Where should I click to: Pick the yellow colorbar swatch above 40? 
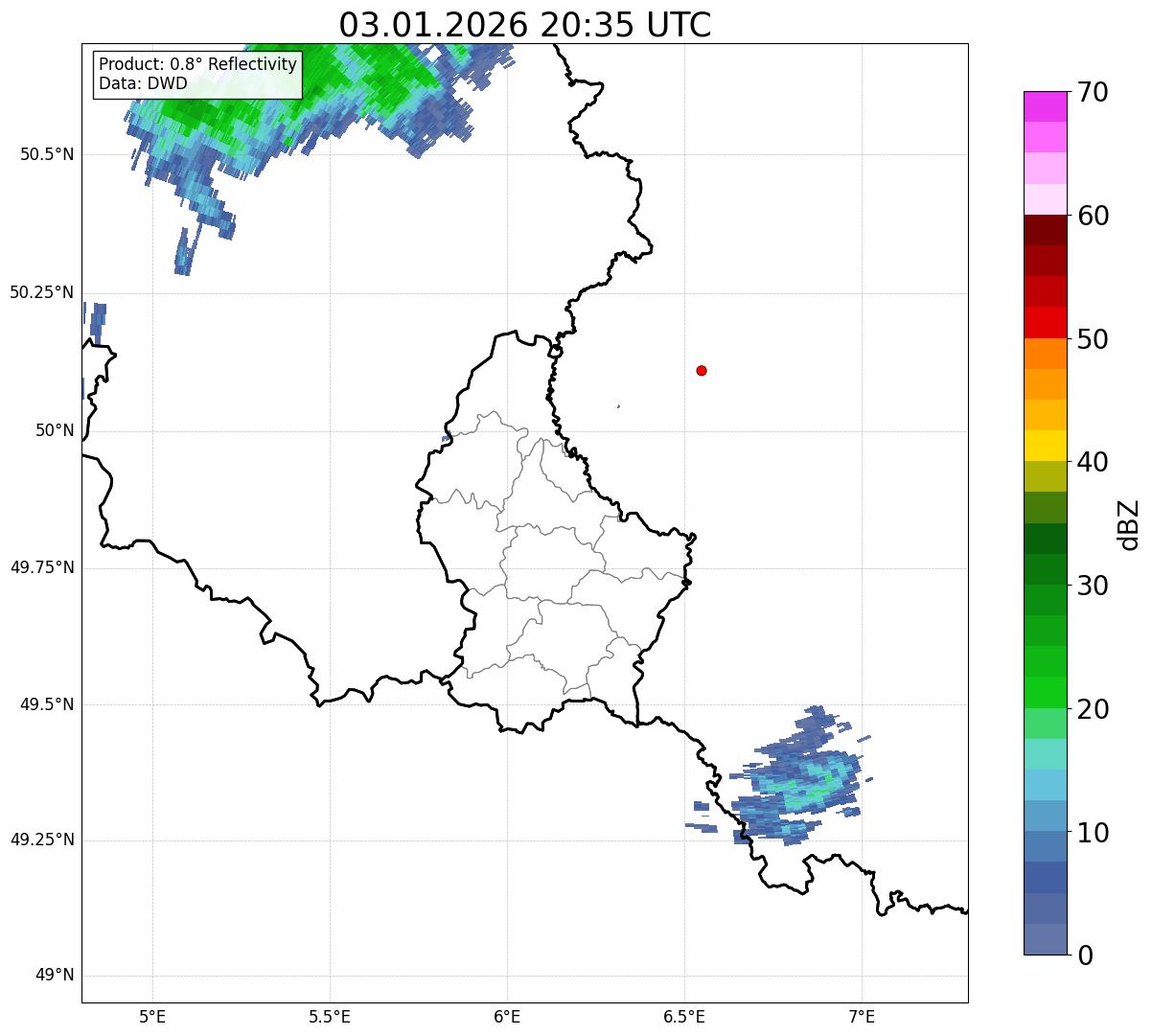(1046, 446)
